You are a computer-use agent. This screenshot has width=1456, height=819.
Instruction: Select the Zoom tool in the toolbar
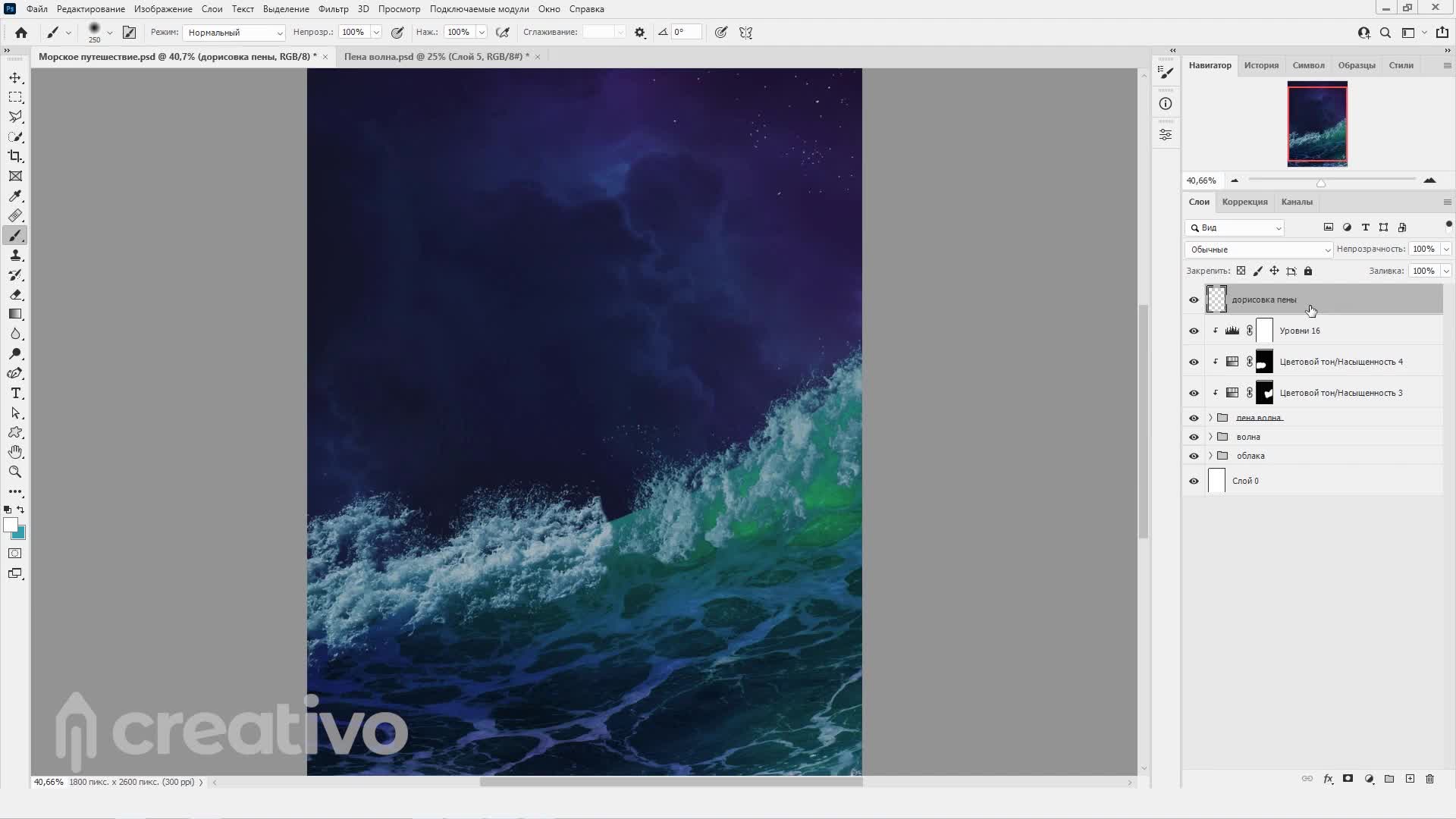click(15, 472)
